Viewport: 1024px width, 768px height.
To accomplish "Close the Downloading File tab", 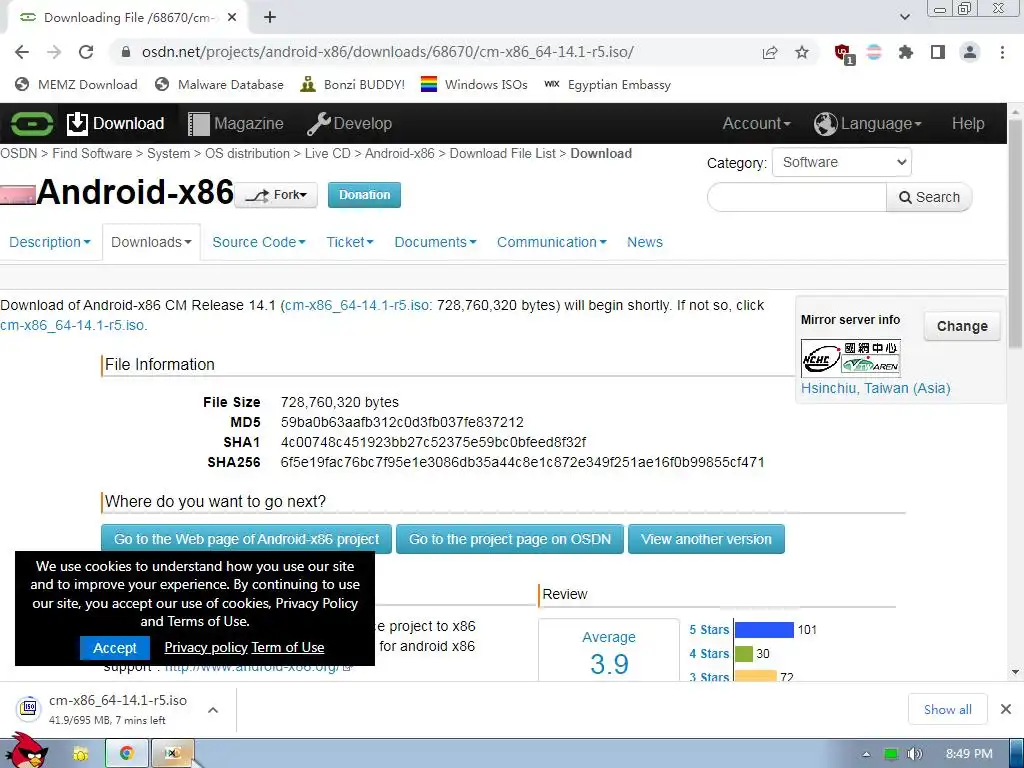I will pyautogui.click(x=232, y=18).
